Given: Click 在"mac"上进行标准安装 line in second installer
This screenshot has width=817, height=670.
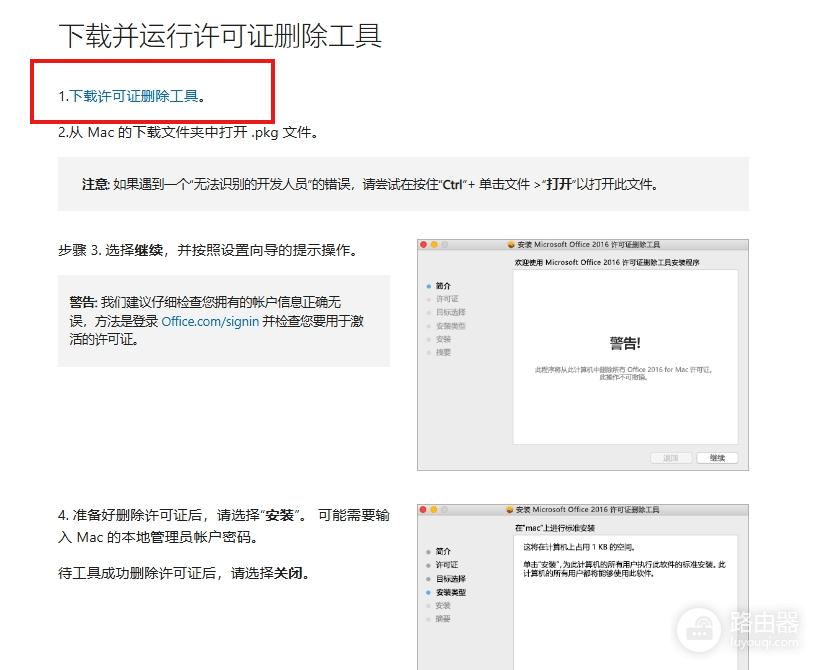Looking at the screenshot, I should point(555,528).
